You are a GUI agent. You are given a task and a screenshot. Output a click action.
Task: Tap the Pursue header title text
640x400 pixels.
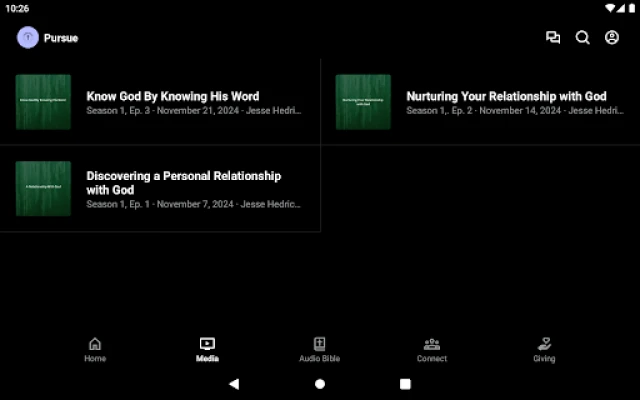[x=61, y=38]
